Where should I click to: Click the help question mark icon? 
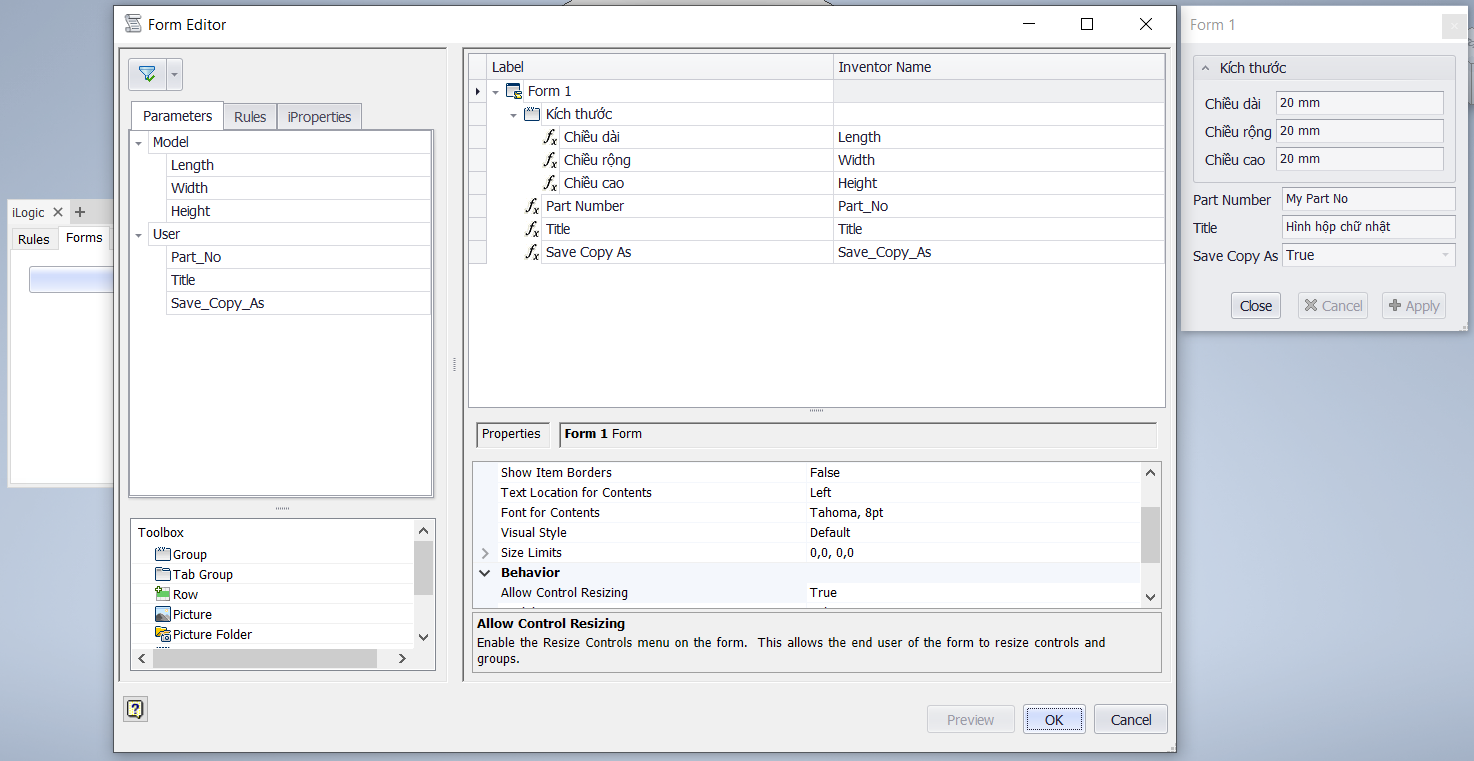point(135,709)
